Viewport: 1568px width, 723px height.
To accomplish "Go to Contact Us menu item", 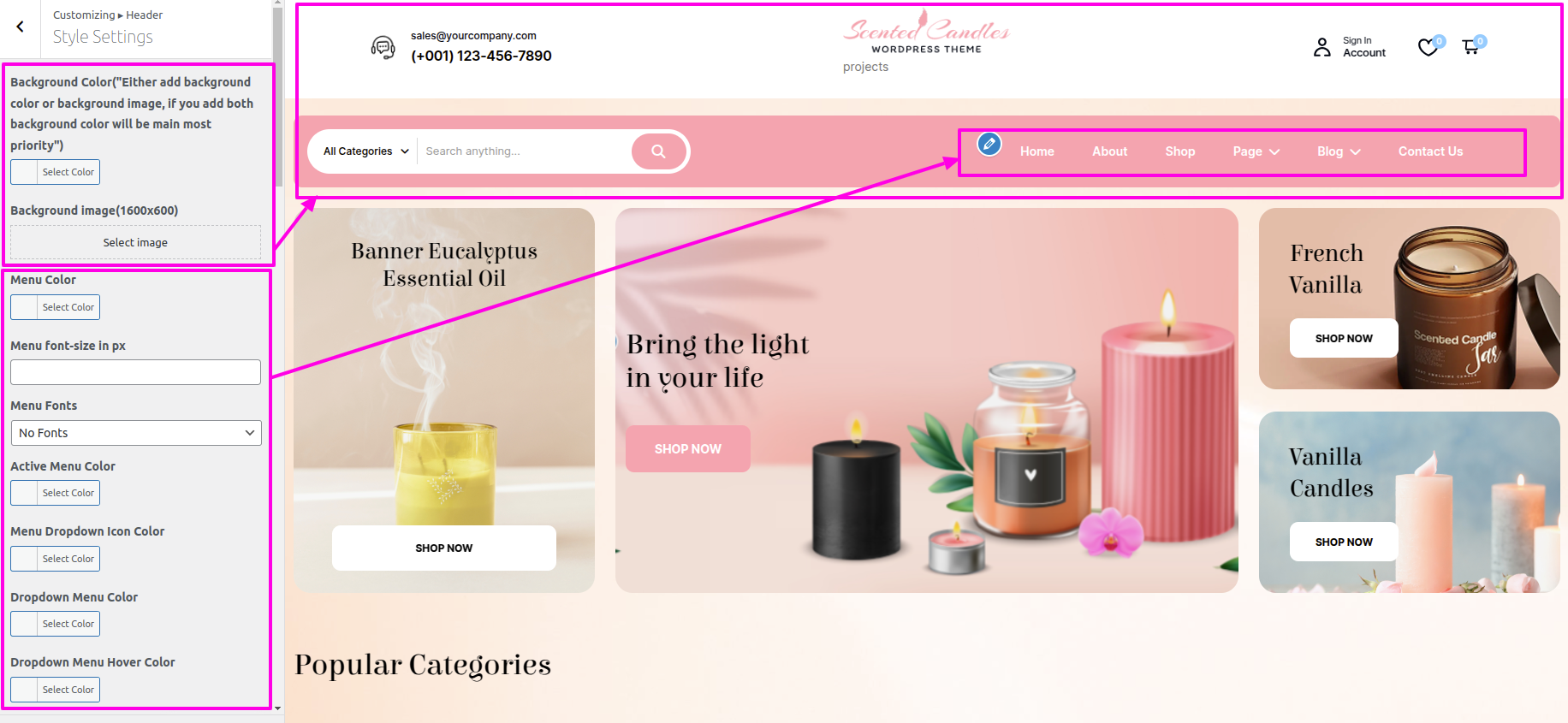I will click(x=1430, y=151).
